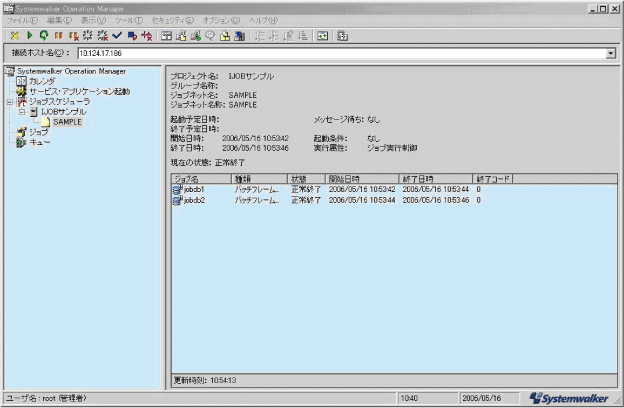Click jobdb2 end time 2006/05/16 10:53:46

[435, 200]
